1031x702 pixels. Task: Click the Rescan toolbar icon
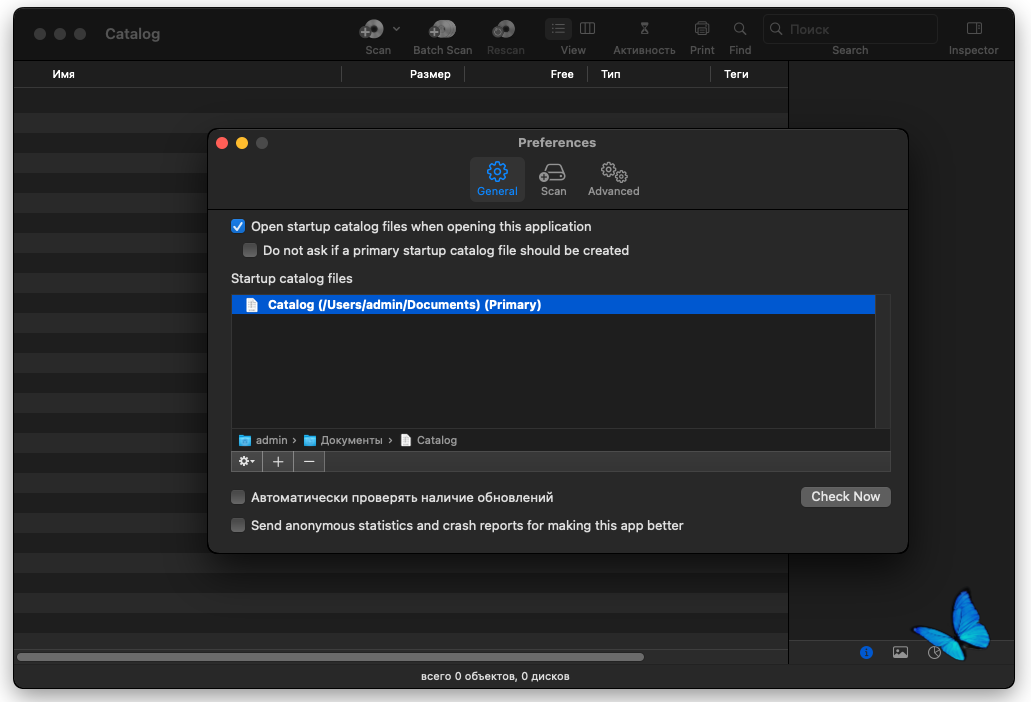[504, 28]
